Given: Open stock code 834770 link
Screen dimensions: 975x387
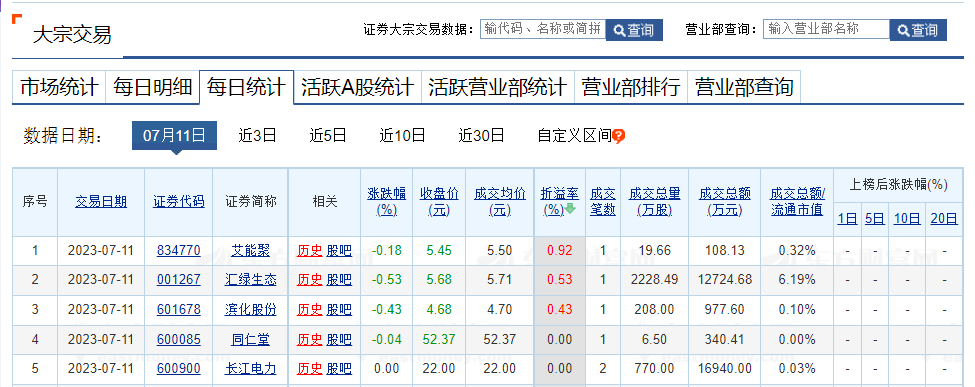Looking at the screenshot, I should point(178,251).
